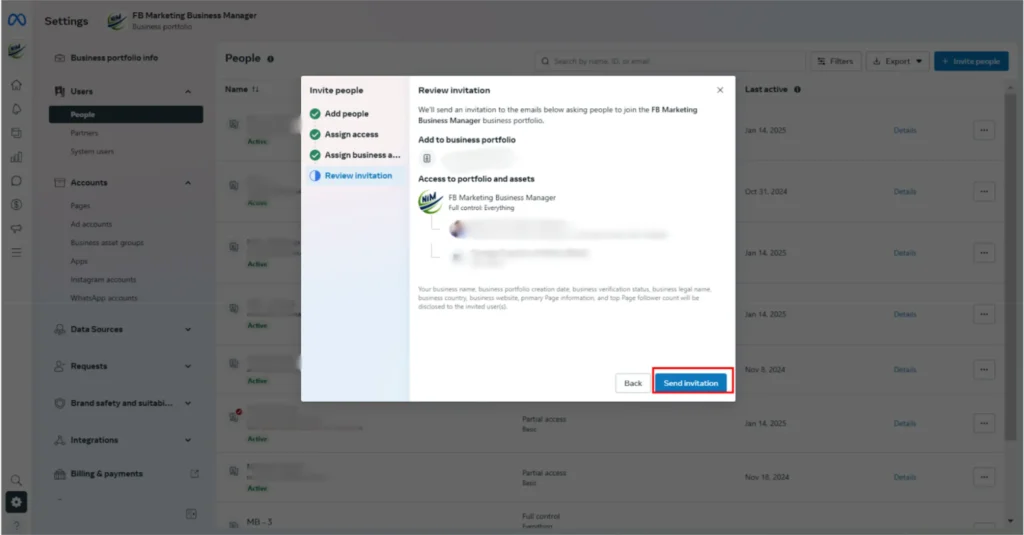Open more options for Nov 8, 2024 row

[x=984, y=370]
